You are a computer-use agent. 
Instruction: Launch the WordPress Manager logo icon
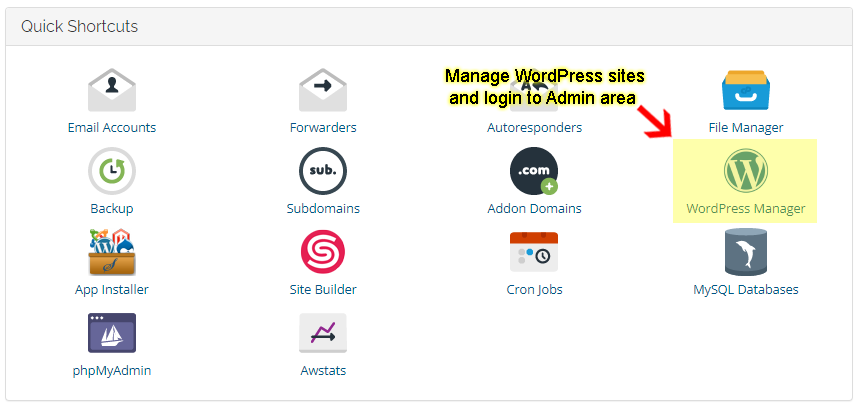[x=745, y=172]
